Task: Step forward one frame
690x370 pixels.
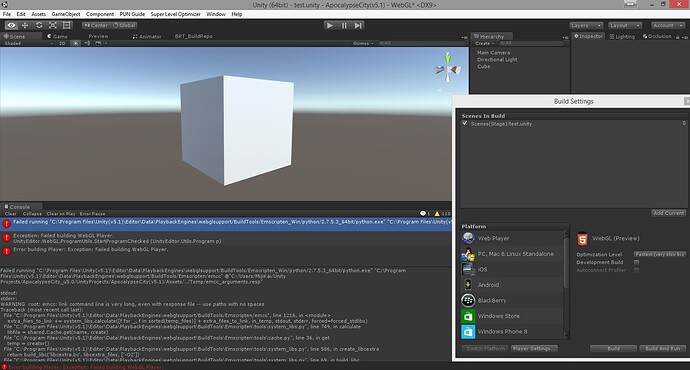Action: point(358,26)
